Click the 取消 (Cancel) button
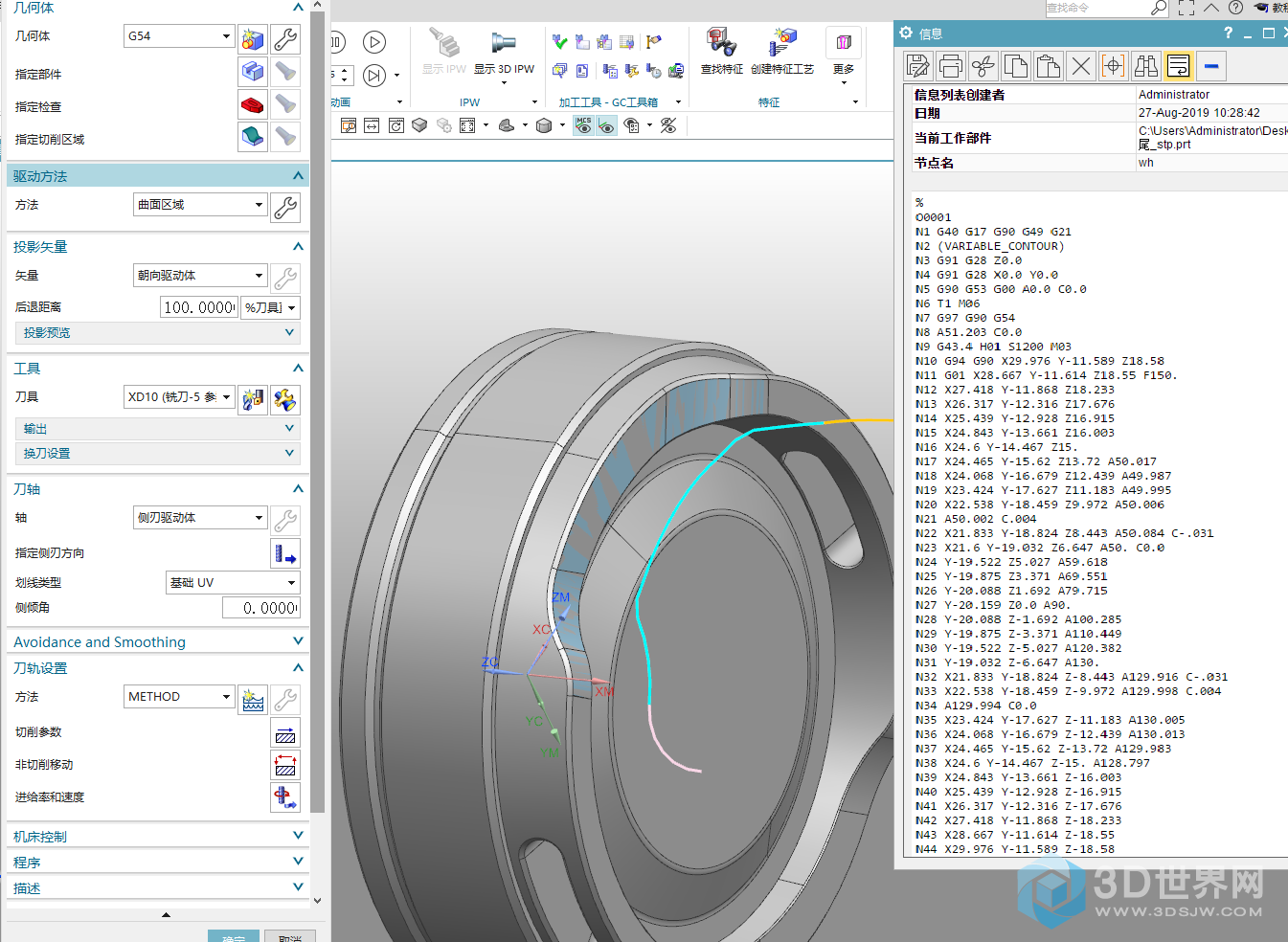Screen dimensions: 1288x942 click(x=290, y=936)
